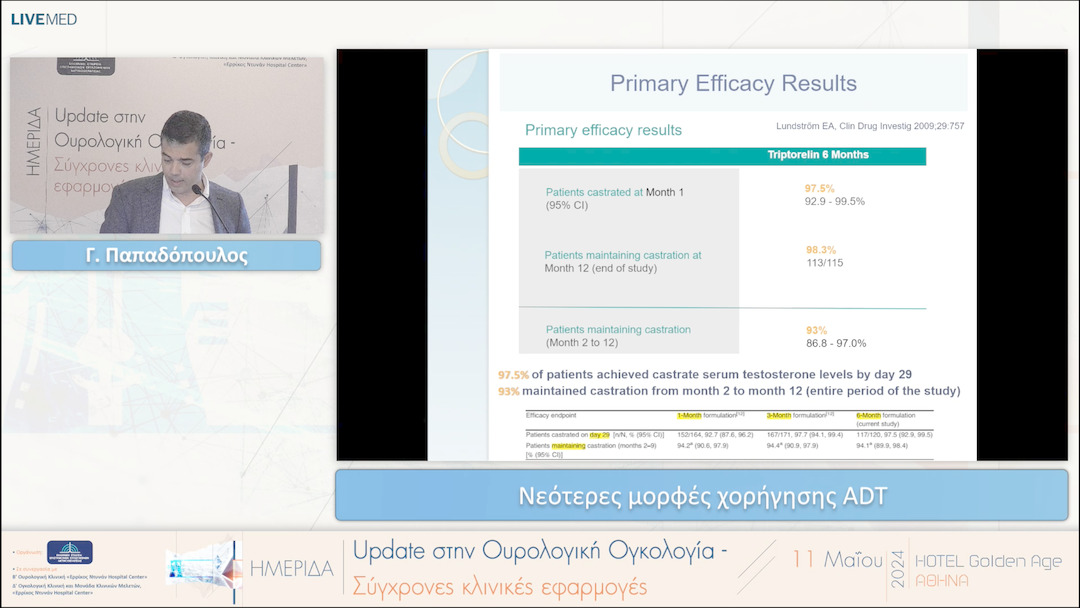Select the speaker name label Γ. Παπαδόπουλος
The width and height of the screenshot is (1080, 608).
(166, 255)
